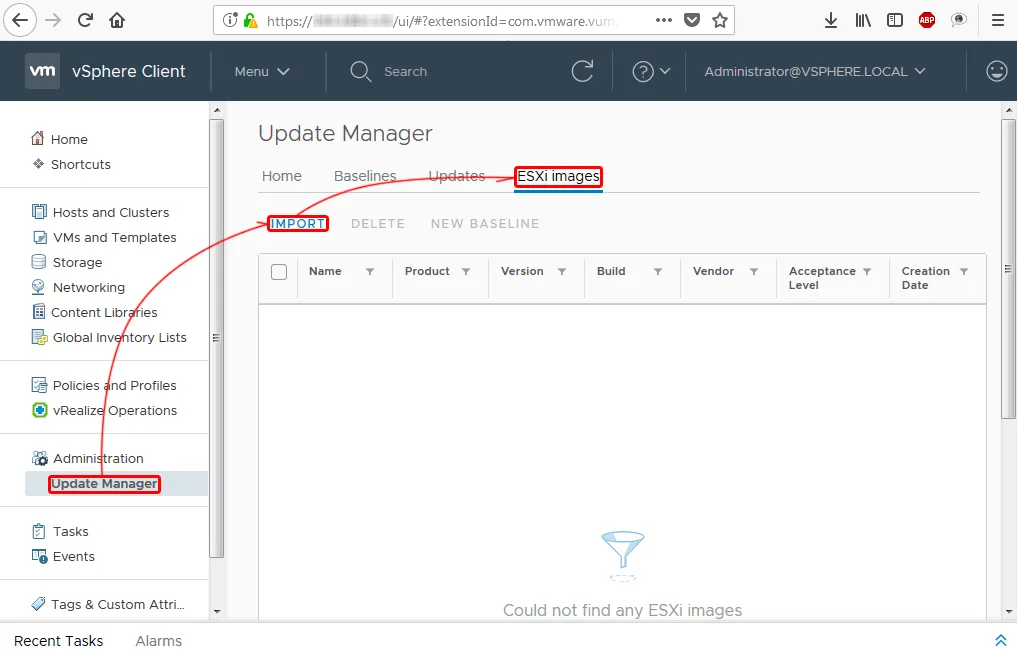Viewport: 1017px width, 655px height.
Task: Click the NEW BASELINE button
Action: point(485,224)
